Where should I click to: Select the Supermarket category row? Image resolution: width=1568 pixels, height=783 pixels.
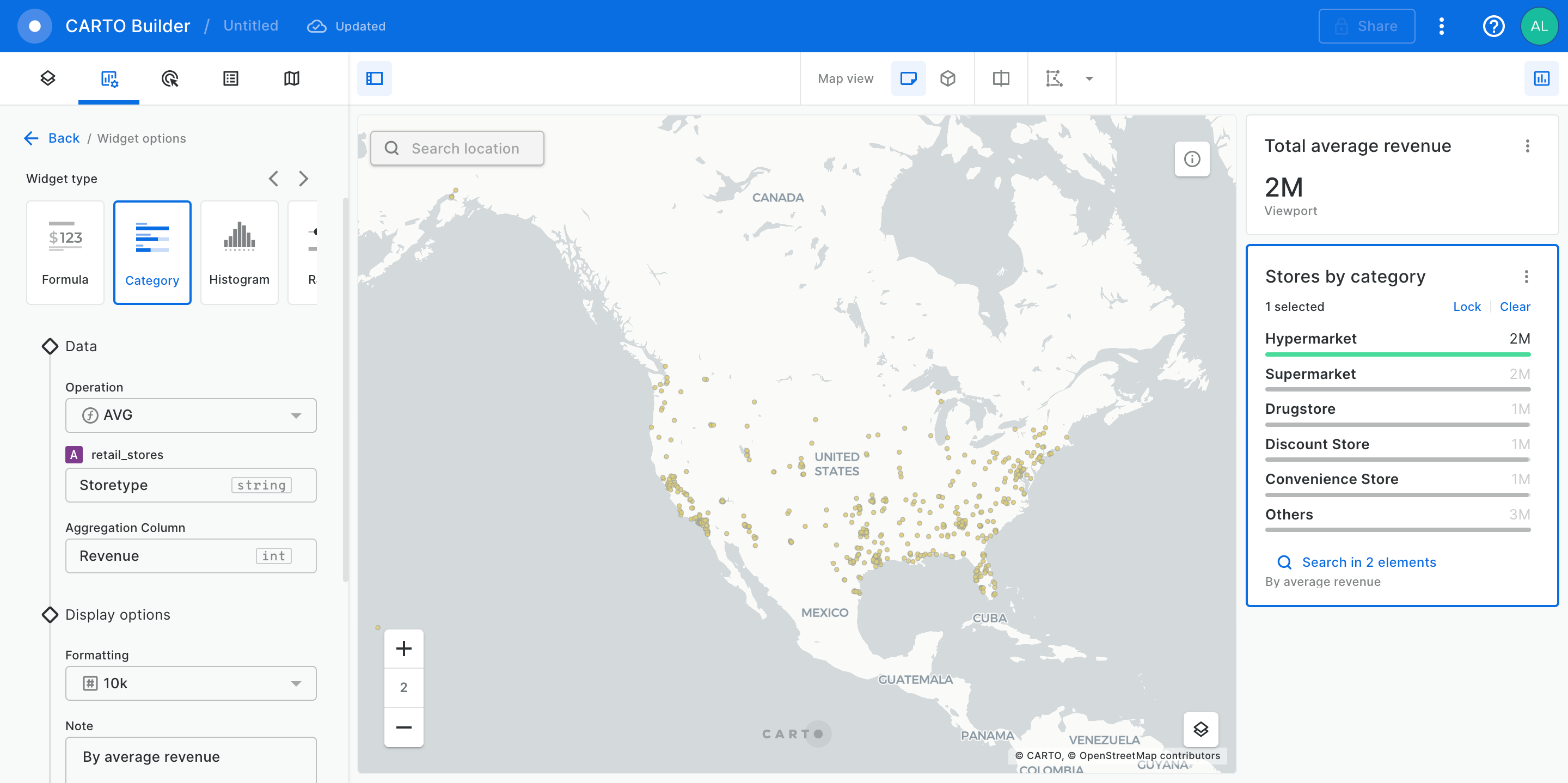pos(1398,378)
